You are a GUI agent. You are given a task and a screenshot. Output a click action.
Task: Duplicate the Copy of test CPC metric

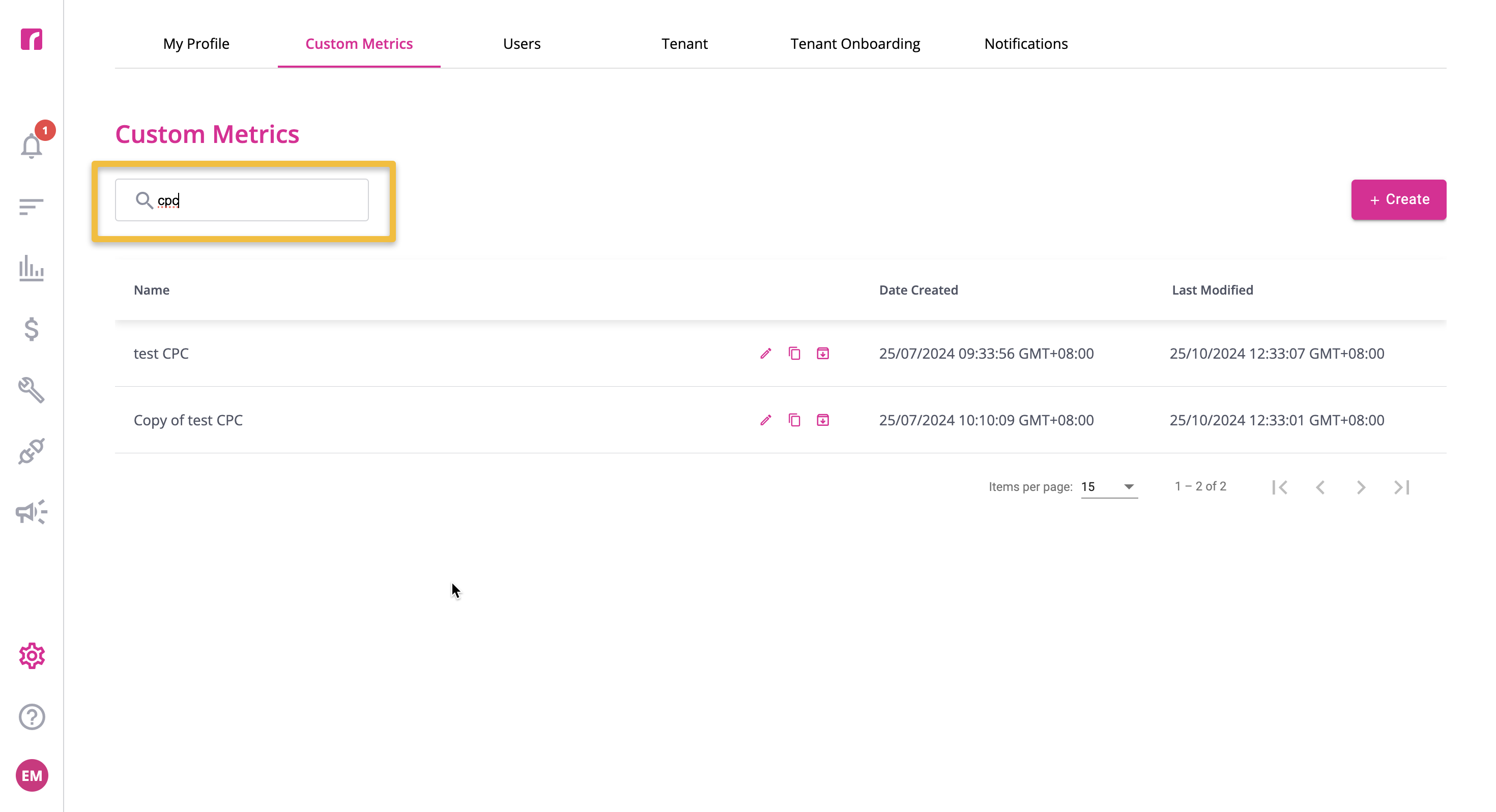794,420
